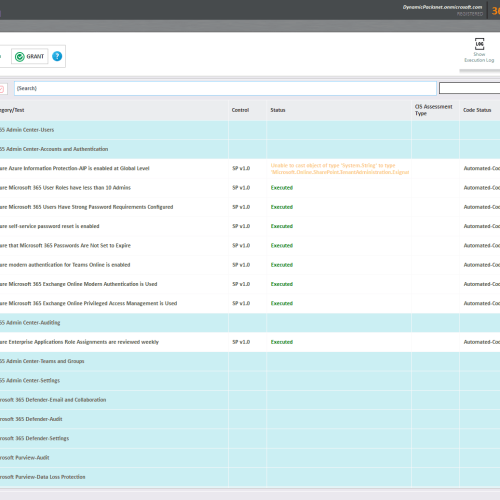This screenshot has height=500, width=500.
Task: Click the 'User Roles have less than 10 Admins' test
Action: [x=65, y=188]
